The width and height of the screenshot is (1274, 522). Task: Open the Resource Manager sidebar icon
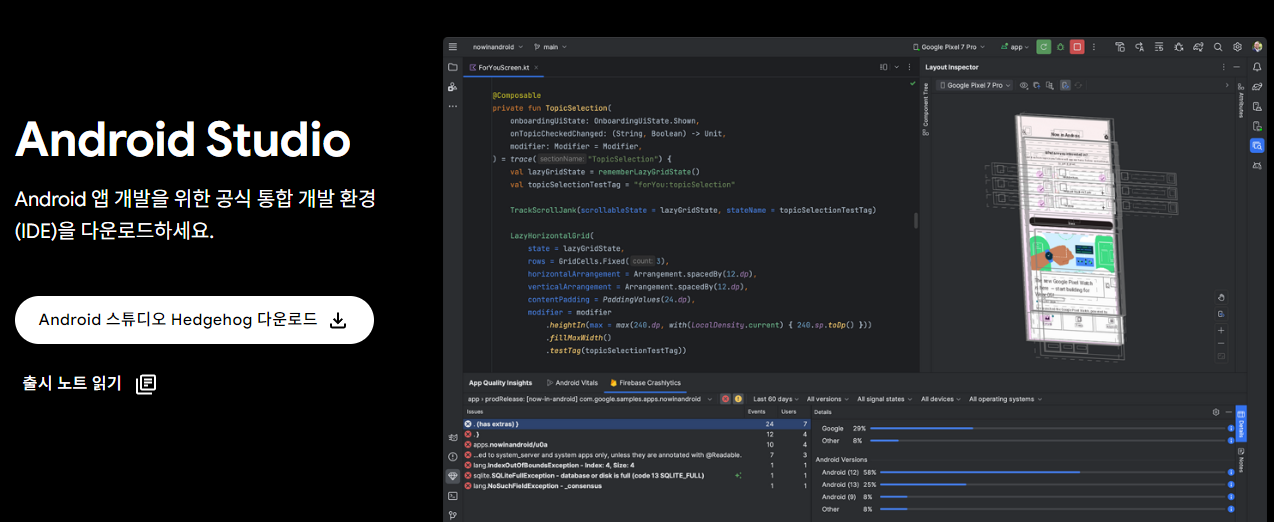pyautogui.click(x=453, y=87)
